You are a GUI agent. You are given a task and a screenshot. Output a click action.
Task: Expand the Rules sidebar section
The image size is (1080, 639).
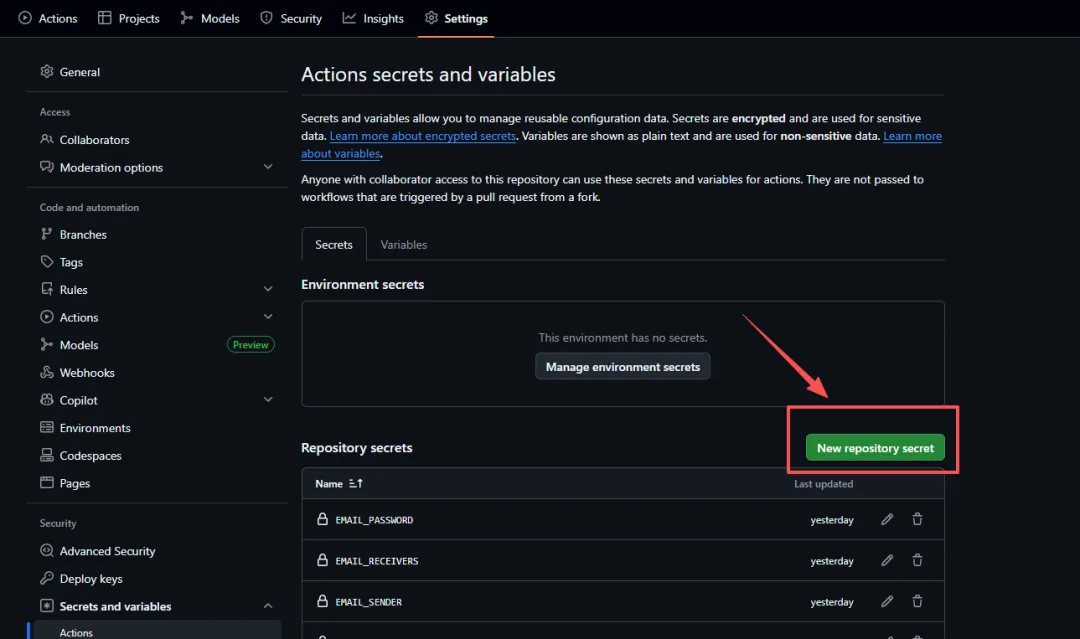[x=268, y=290]
